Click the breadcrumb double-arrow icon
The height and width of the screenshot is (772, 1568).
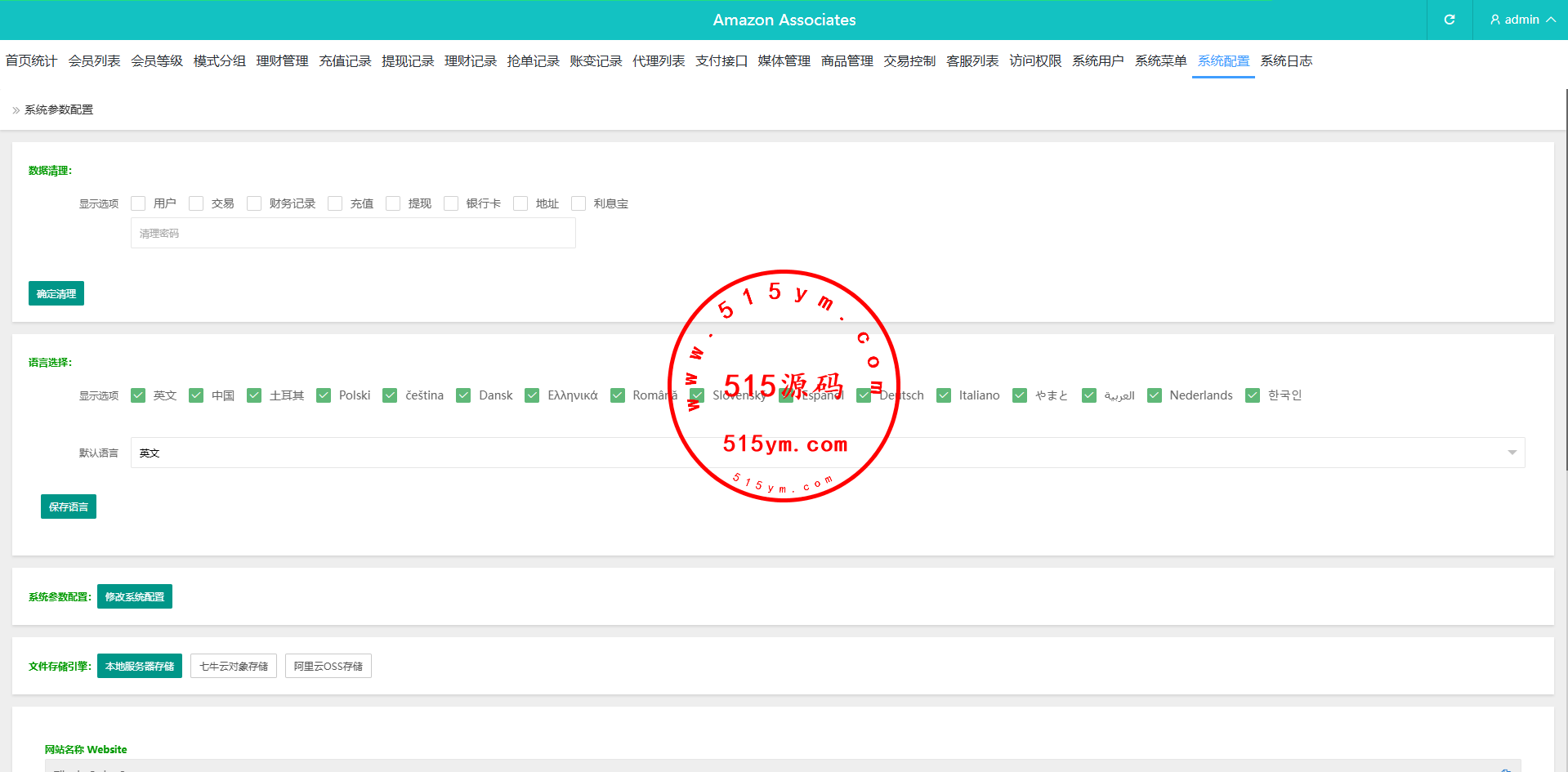pyautogui.click(x=16, y=110)
